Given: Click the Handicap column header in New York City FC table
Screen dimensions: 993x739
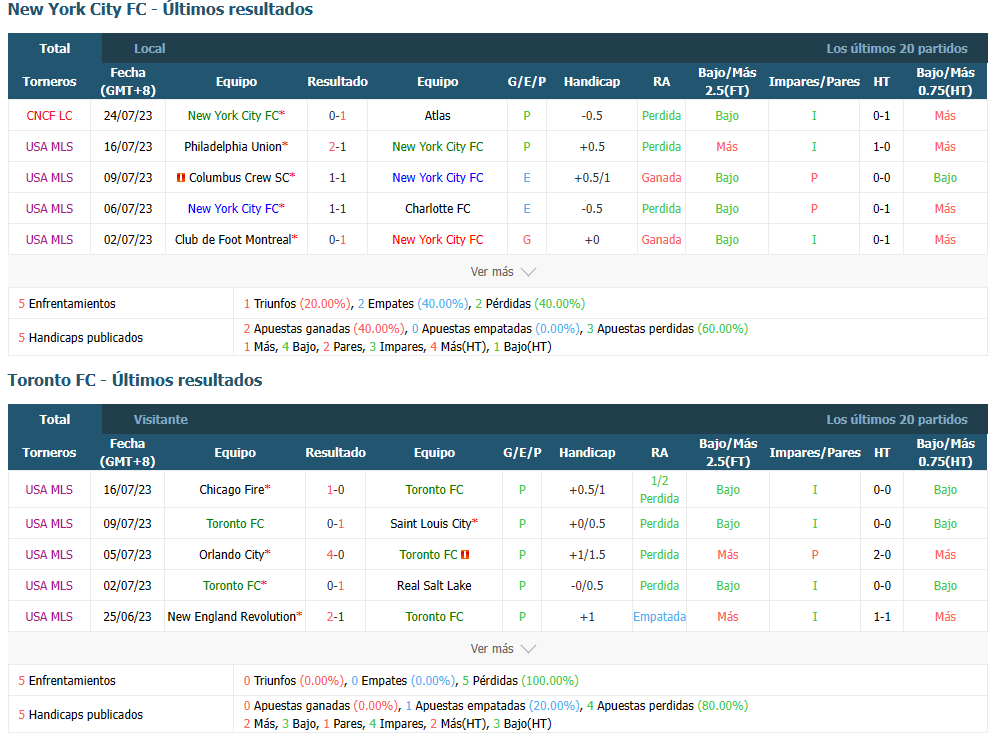Looking at the screenshot, I should tap(592, 82).
